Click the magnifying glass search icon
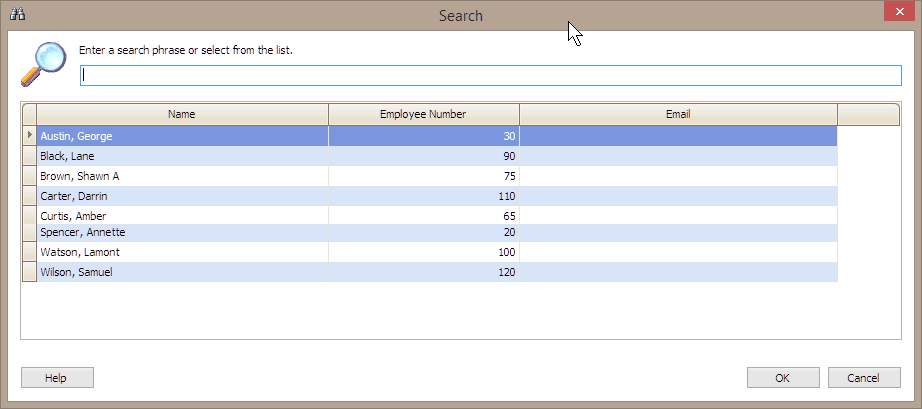The height and width of the screenshot is (409, 922). click(43, 65)
